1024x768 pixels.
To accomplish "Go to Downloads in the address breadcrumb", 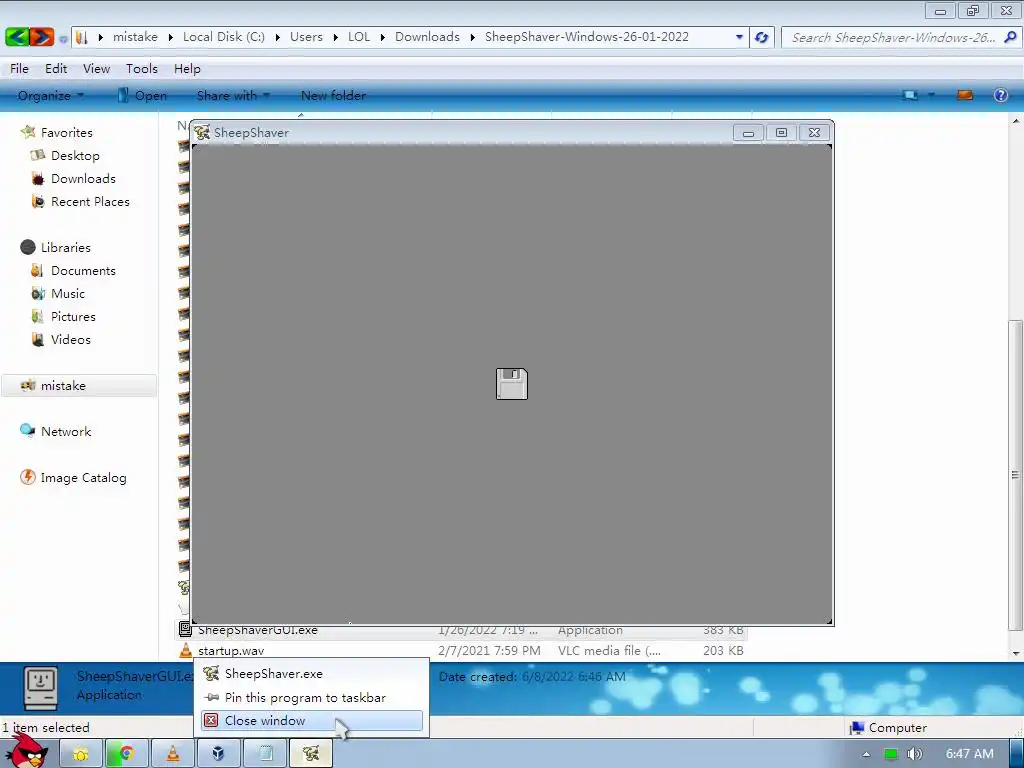I will pos(427,37).
